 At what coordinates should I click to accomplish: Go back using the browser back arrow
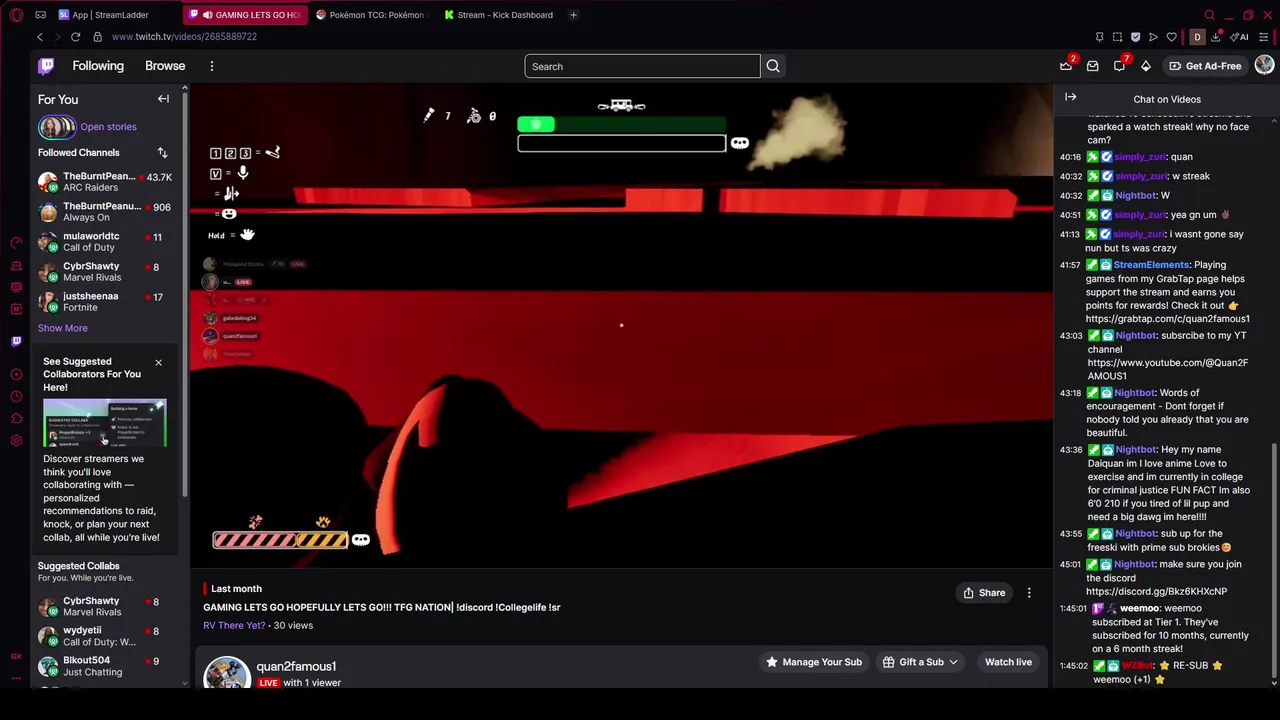(x=40, y=37)
